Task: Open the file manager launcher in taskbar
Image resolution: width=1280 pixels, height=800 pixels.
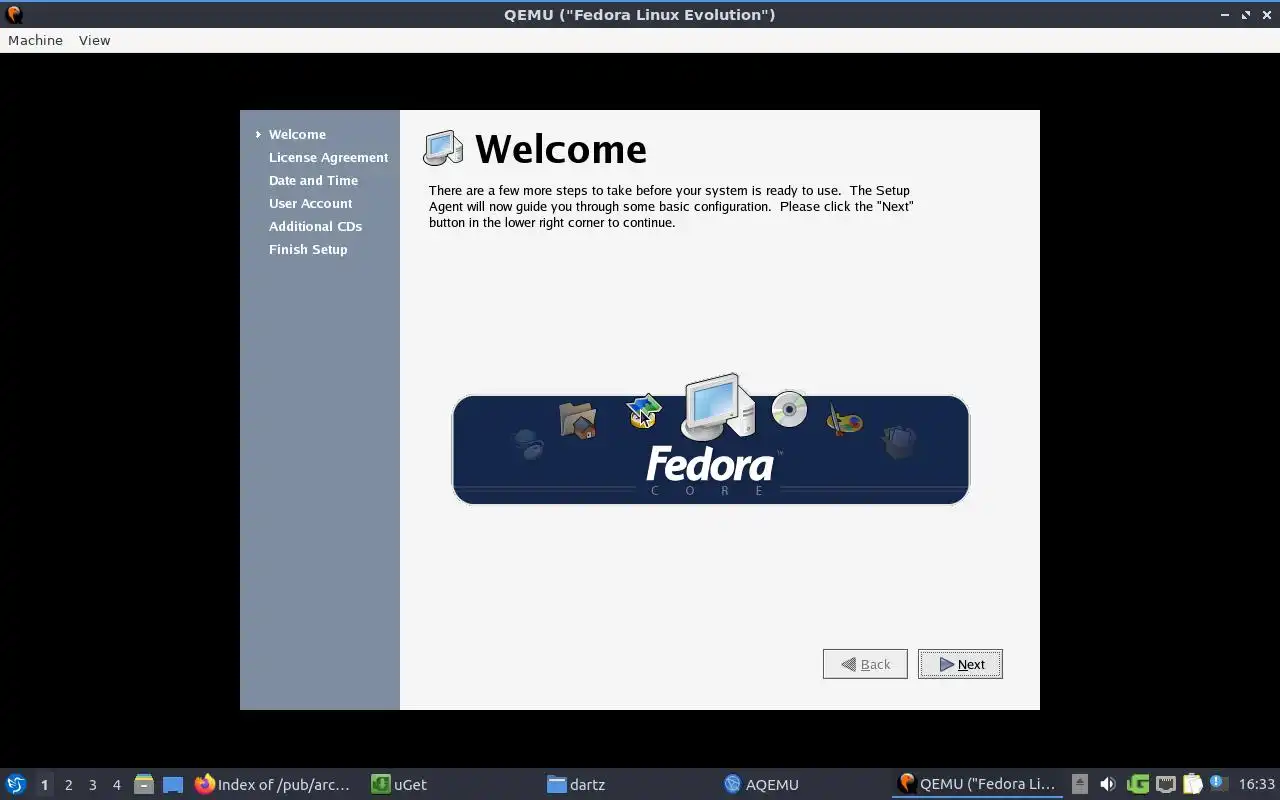Action: (x=144, y=784)
